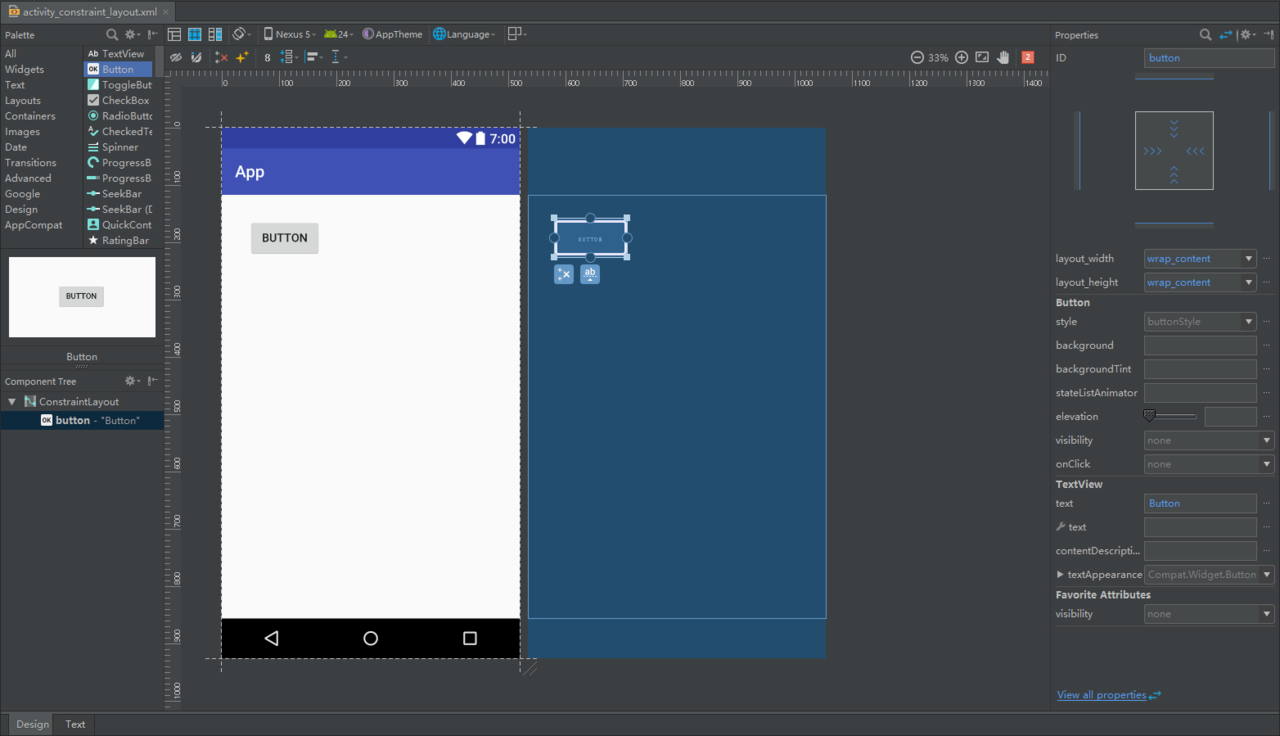Click the View all properties link
Image resolution: width=1280 pixels, height=736 pixels.
1101,695
